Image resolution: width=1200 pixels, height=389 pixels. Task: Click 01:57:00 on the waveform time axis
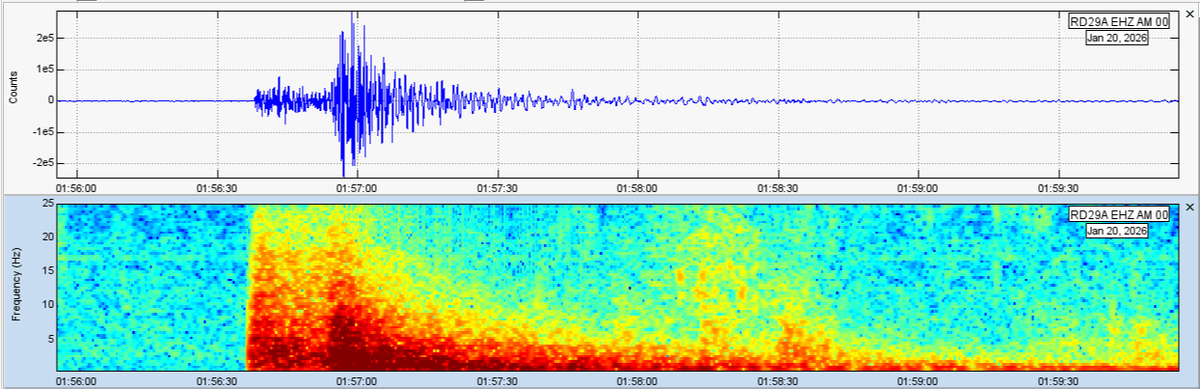pyautogui.click(x=356, y=187)
